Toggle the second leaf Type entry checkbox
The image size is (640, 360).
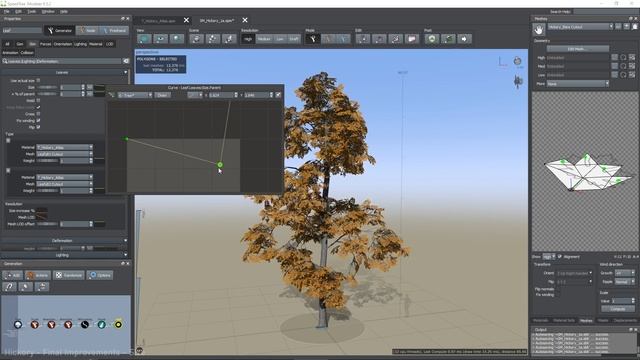click(8, 170)
